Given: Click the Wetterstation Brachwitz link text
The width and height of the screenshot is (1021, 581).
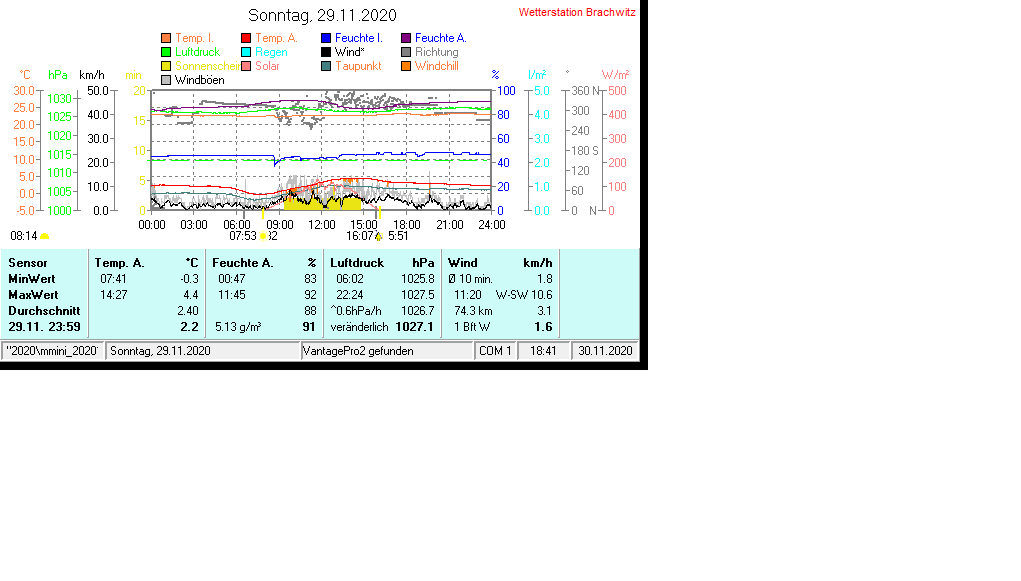Looking at the screenshot, I should click(x=575, y=12).
